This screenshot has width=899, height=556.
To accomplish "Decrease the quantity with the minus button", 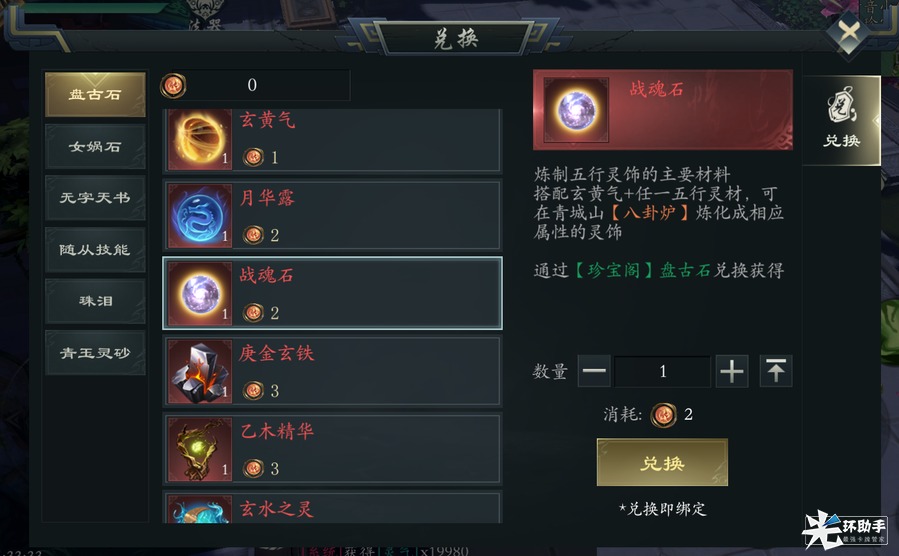I will (x=594, y=371).
